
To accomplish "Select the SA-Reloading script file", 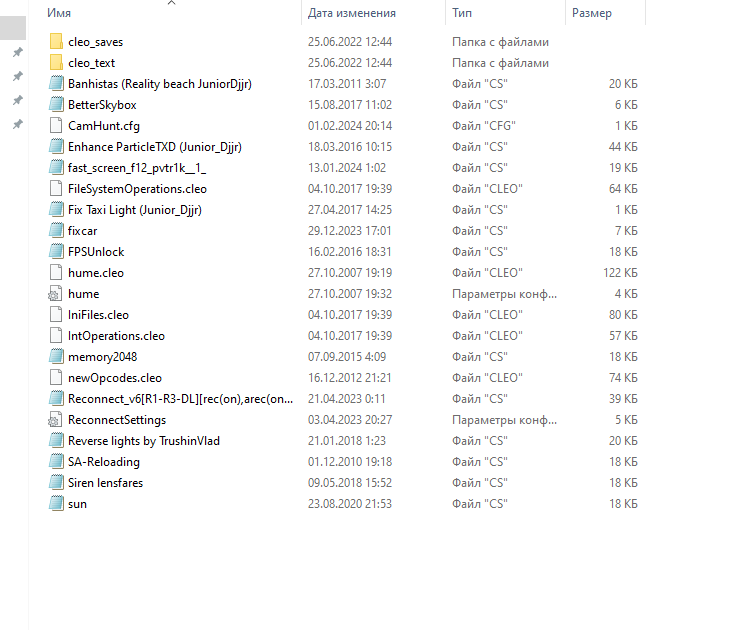I will [x=104, y=462].
